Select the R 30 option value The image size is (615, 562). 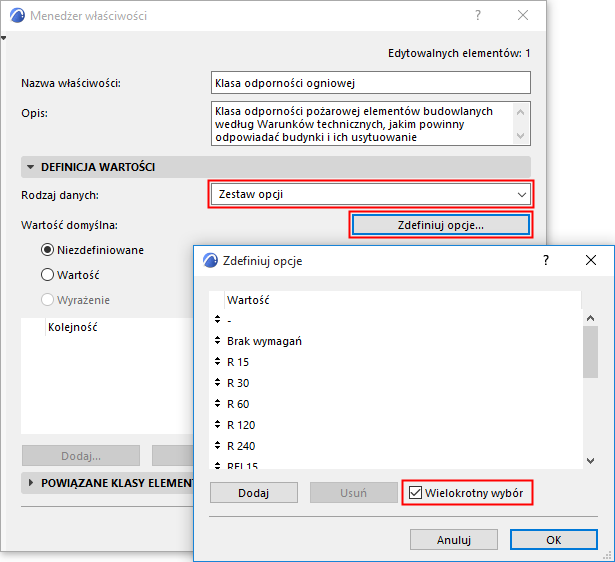pyautogui.click(x=238, y=383)
